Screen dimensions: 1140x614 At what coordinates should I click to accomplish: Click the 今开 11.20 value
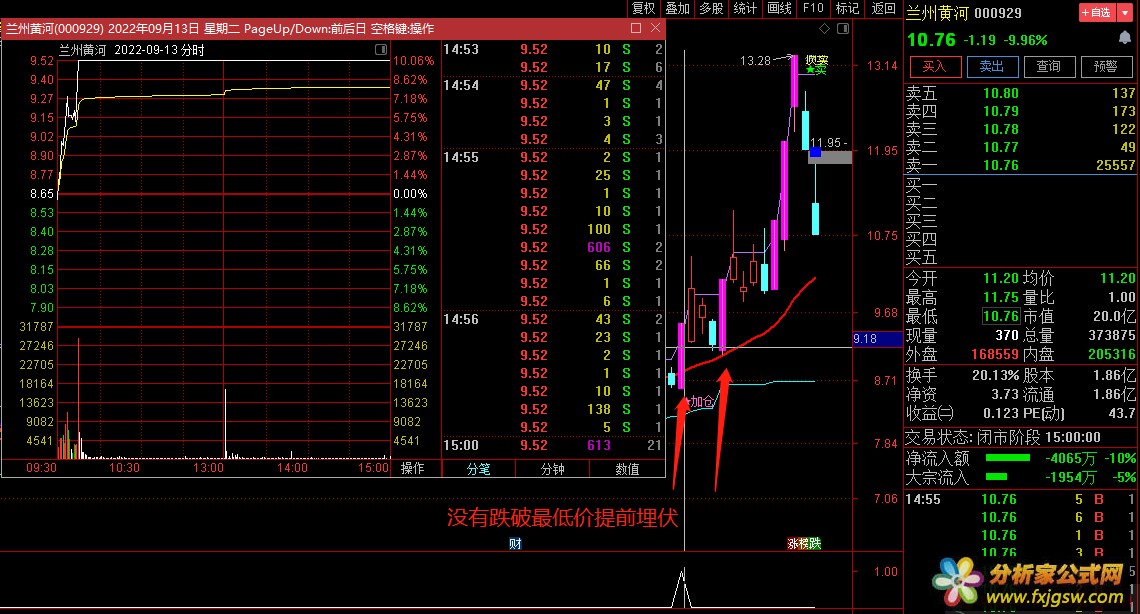(1000, 278)
